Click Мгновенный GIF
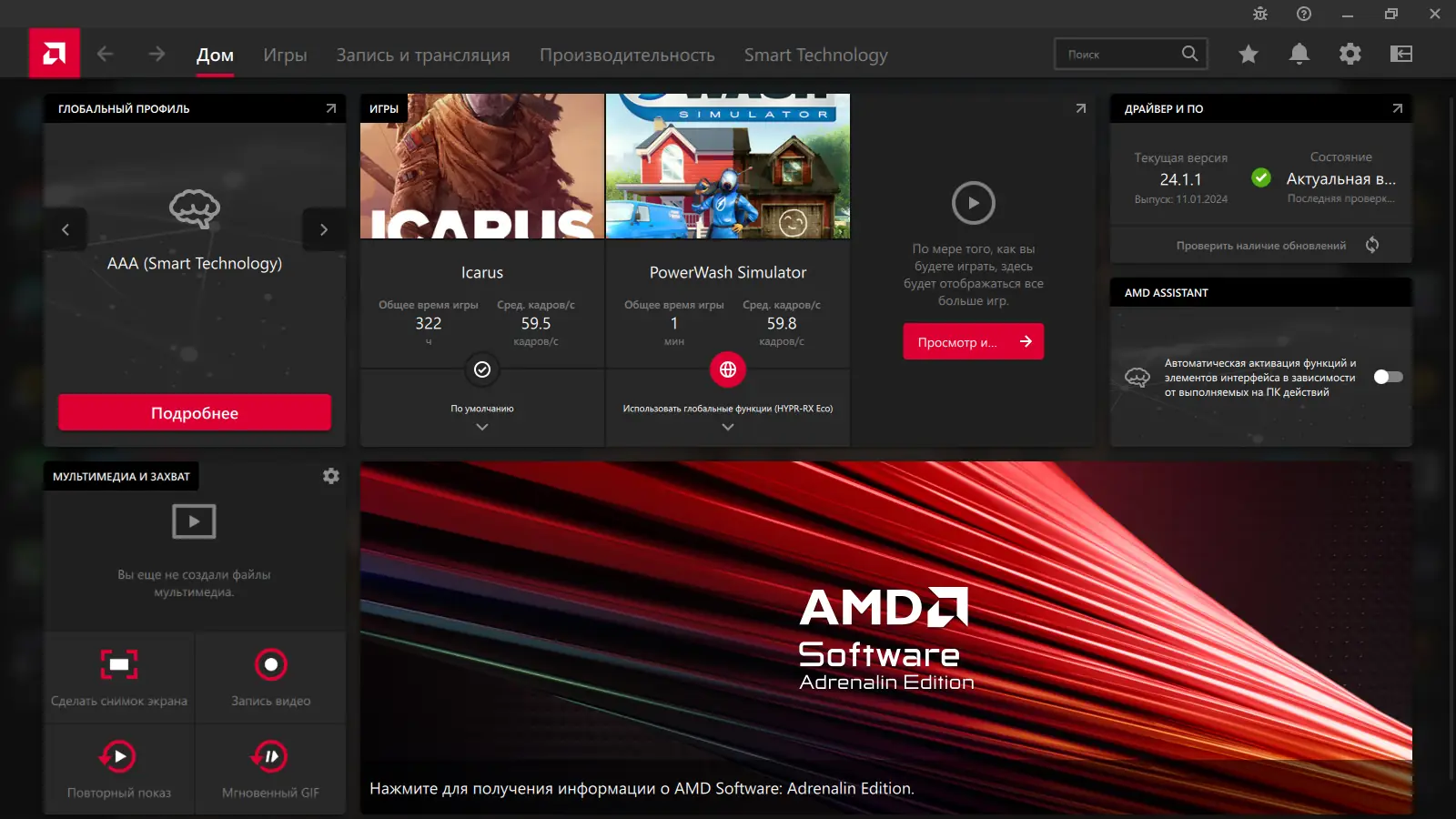The height and width of the screenshot is (819, 1456). tap(271, 770)
